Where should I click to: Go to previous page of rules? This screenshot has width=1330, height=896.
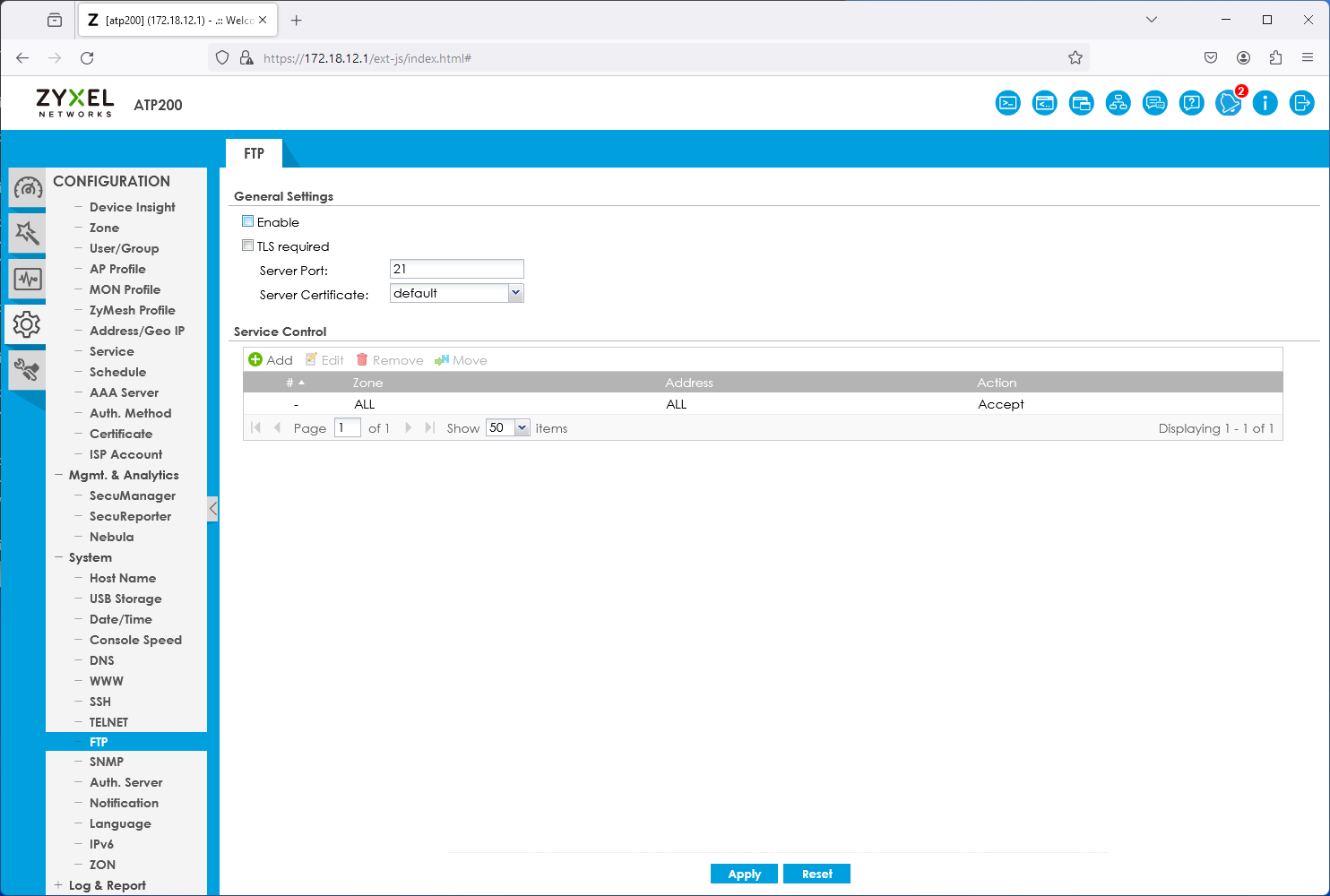coord(277,427)
